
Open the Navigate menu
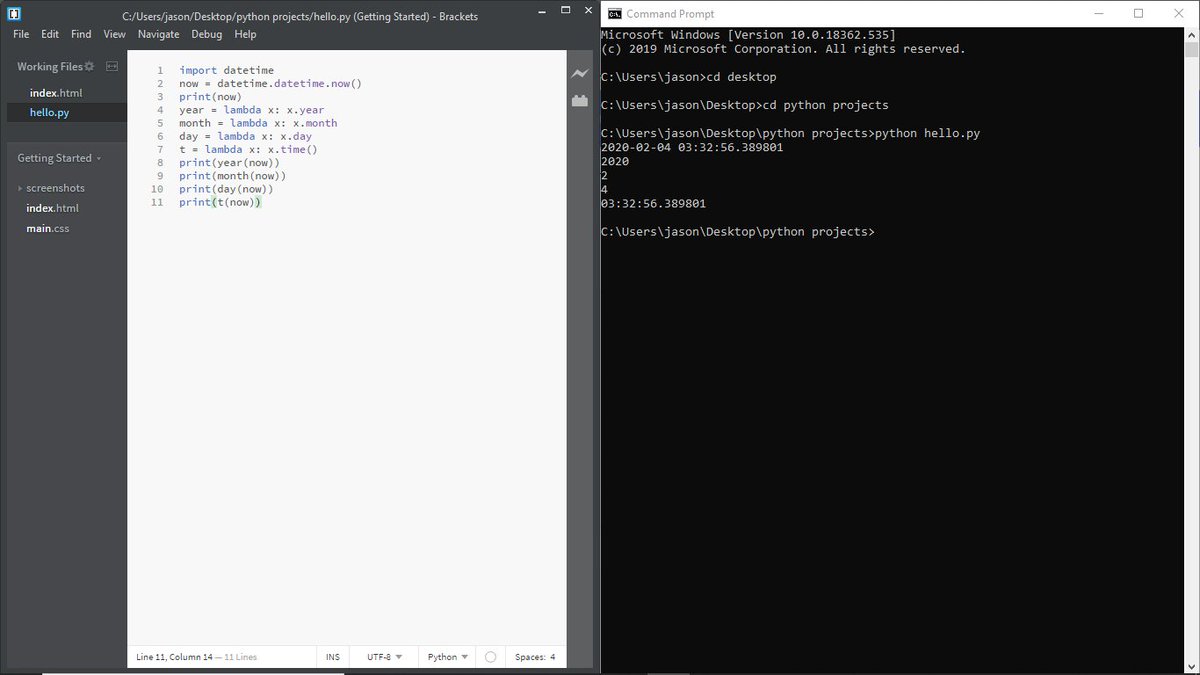coord(159,34)
